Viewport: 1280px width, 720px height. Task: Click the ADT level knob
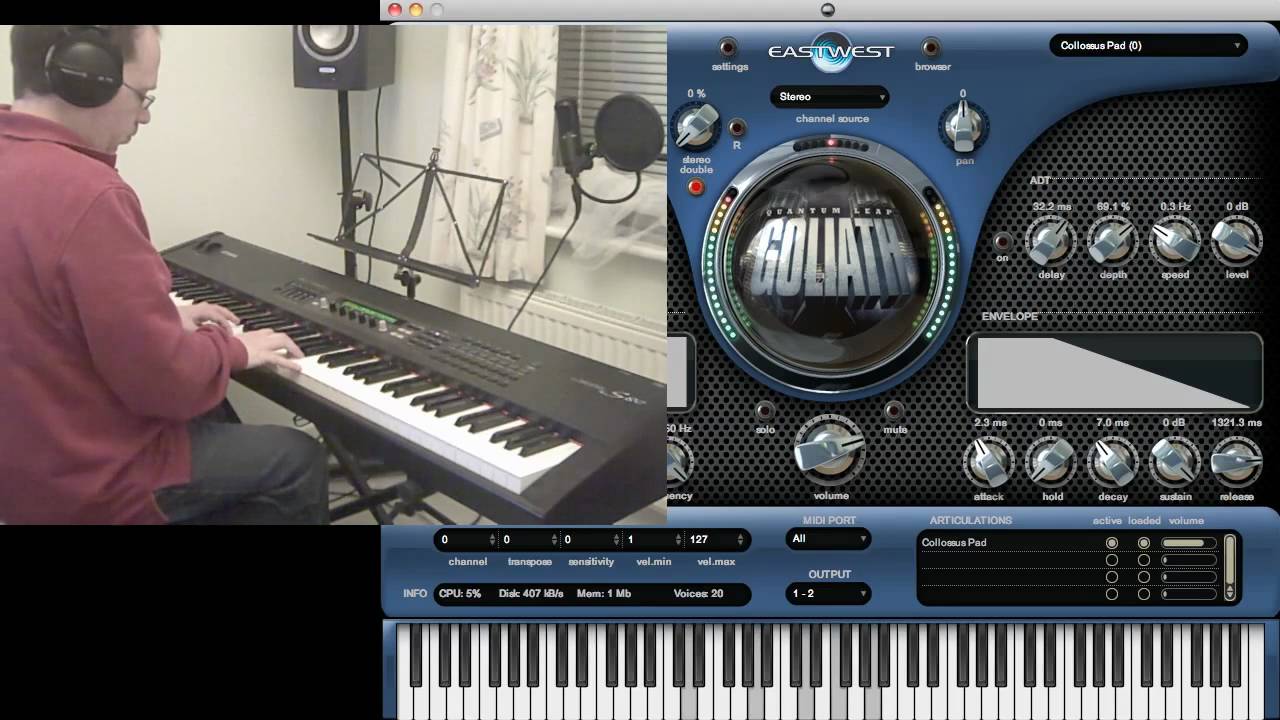point(1237,241)
